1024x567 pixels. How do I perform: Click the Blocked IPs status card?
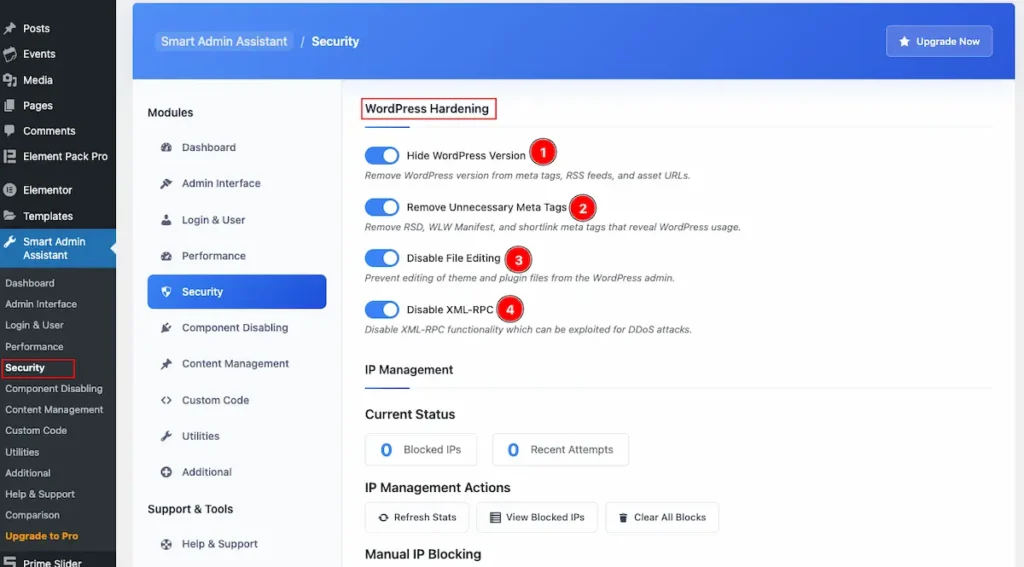pos(421,449)
